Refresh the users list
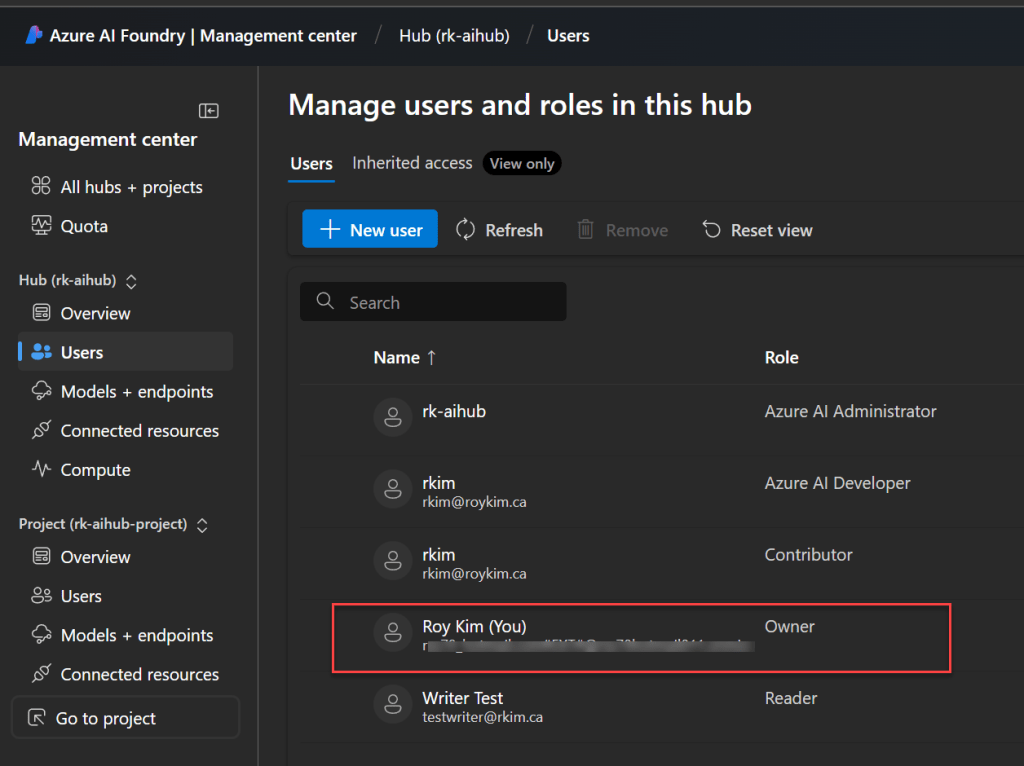 point(499,230)
